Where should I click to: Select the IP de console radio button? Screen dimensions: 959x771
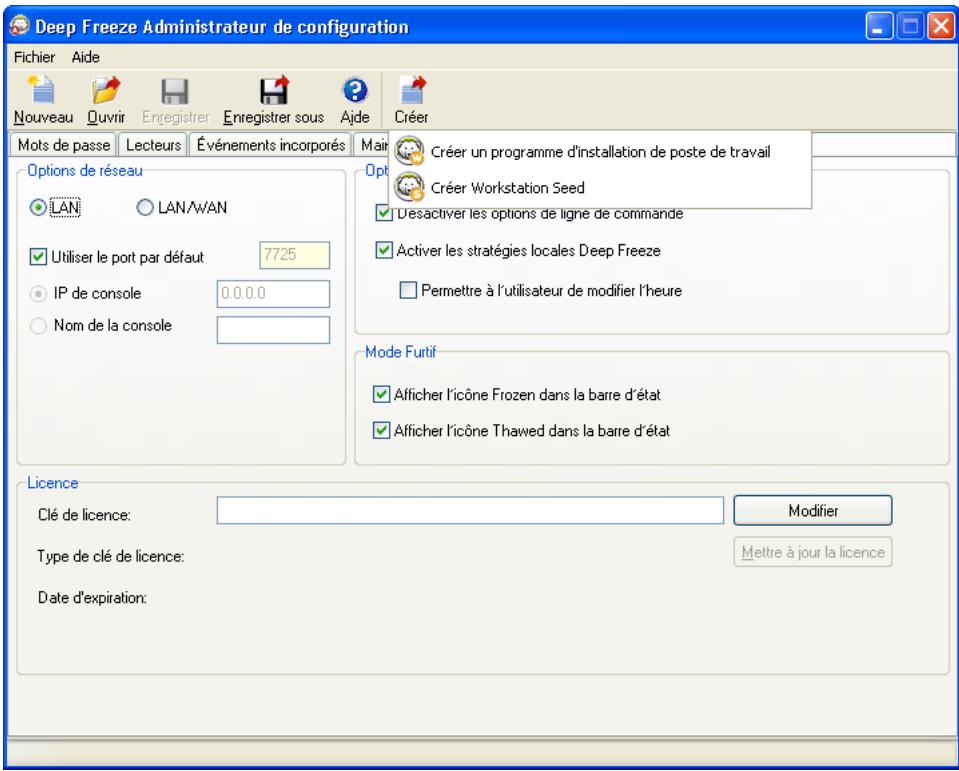38,294
